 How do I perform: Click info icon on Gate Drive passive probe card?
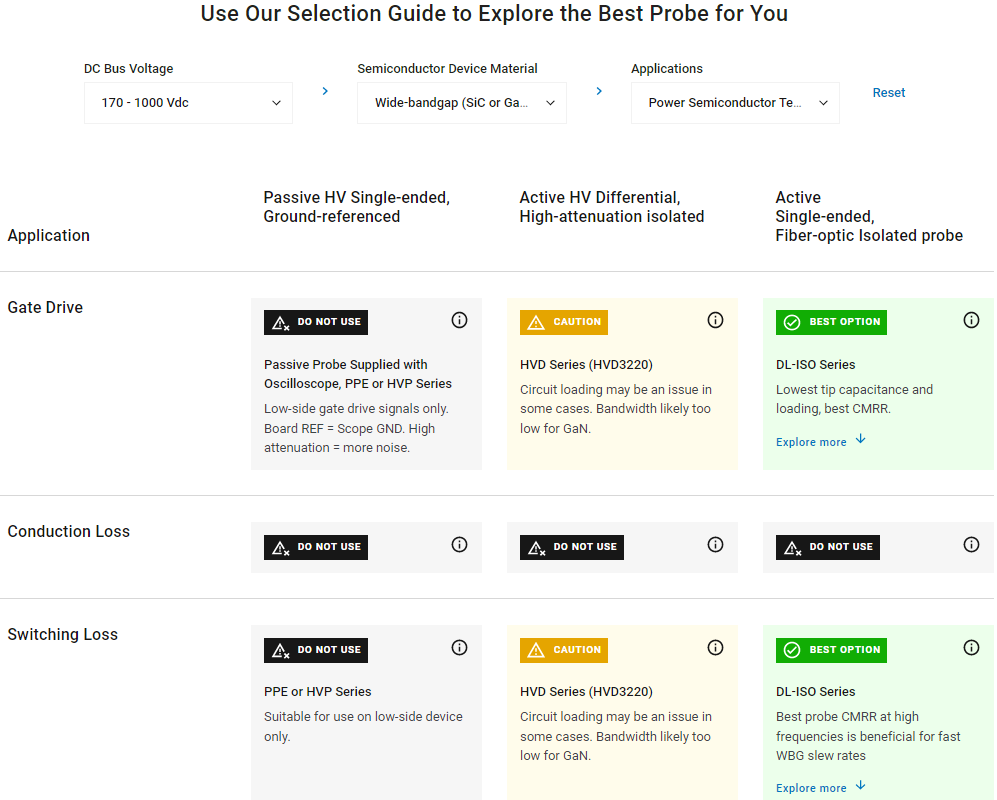pos(459,320)
